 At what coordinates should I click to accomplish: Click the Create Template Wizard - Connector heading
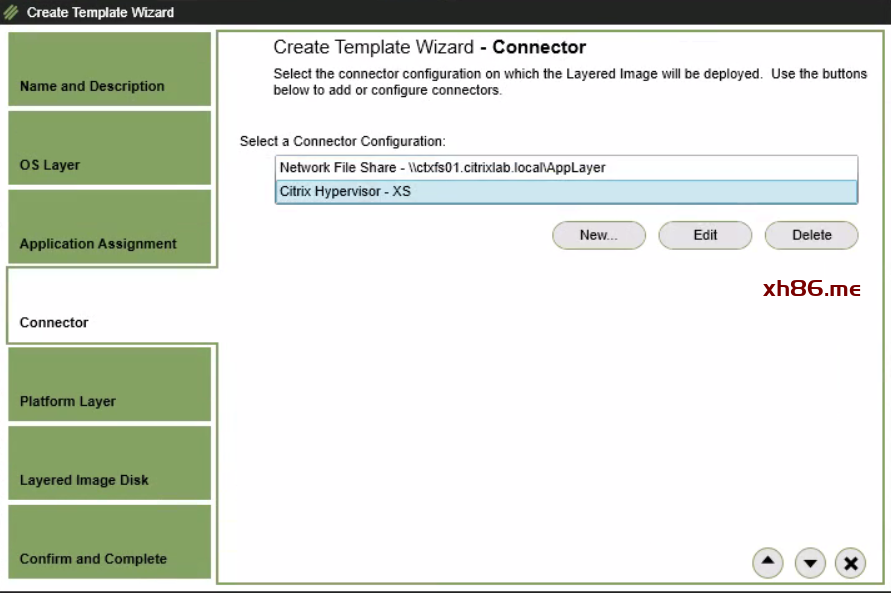tap(429, 48)
